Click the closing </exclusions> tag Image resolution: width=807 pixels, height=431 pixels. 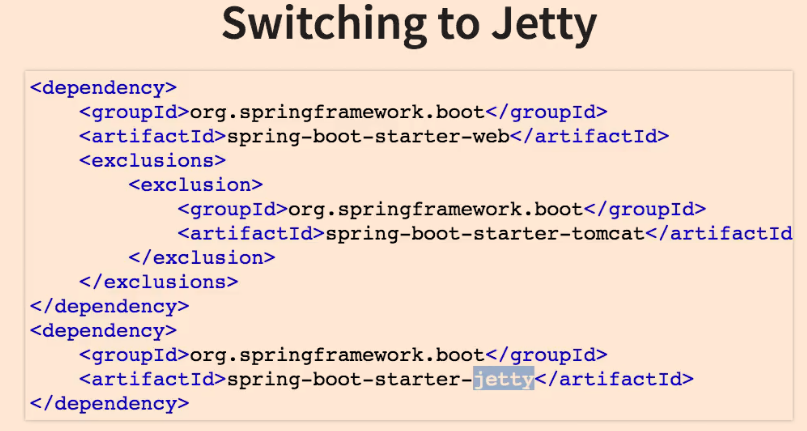coord(158,282)
